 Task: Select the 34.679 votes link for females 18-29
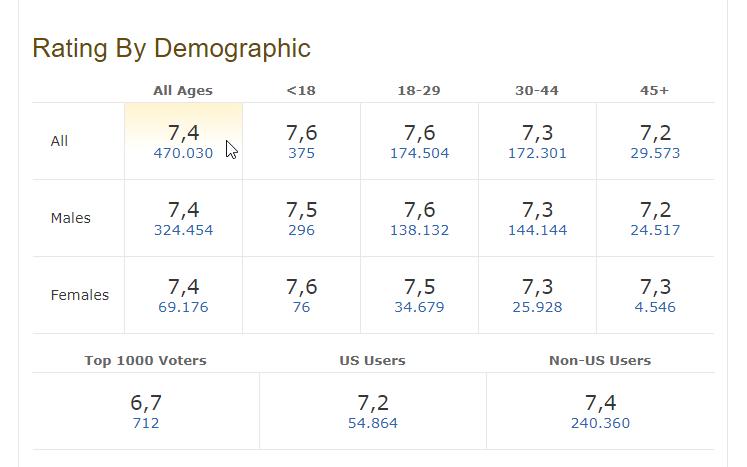pos(419,308)
